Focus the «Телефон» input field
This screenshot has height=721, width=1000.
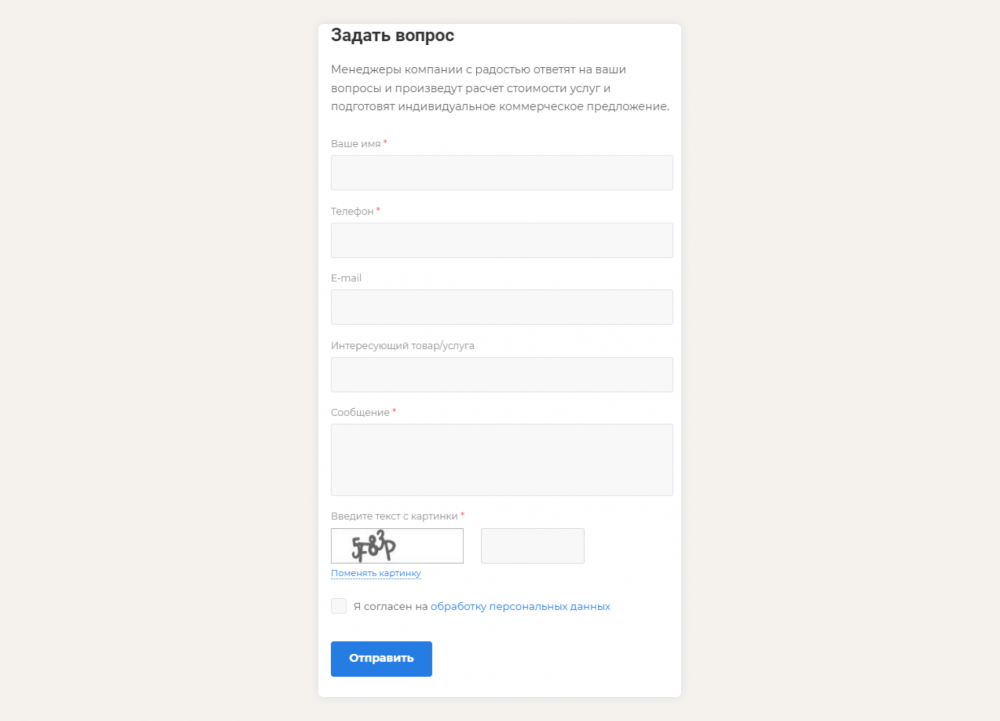tap(501, 240)
